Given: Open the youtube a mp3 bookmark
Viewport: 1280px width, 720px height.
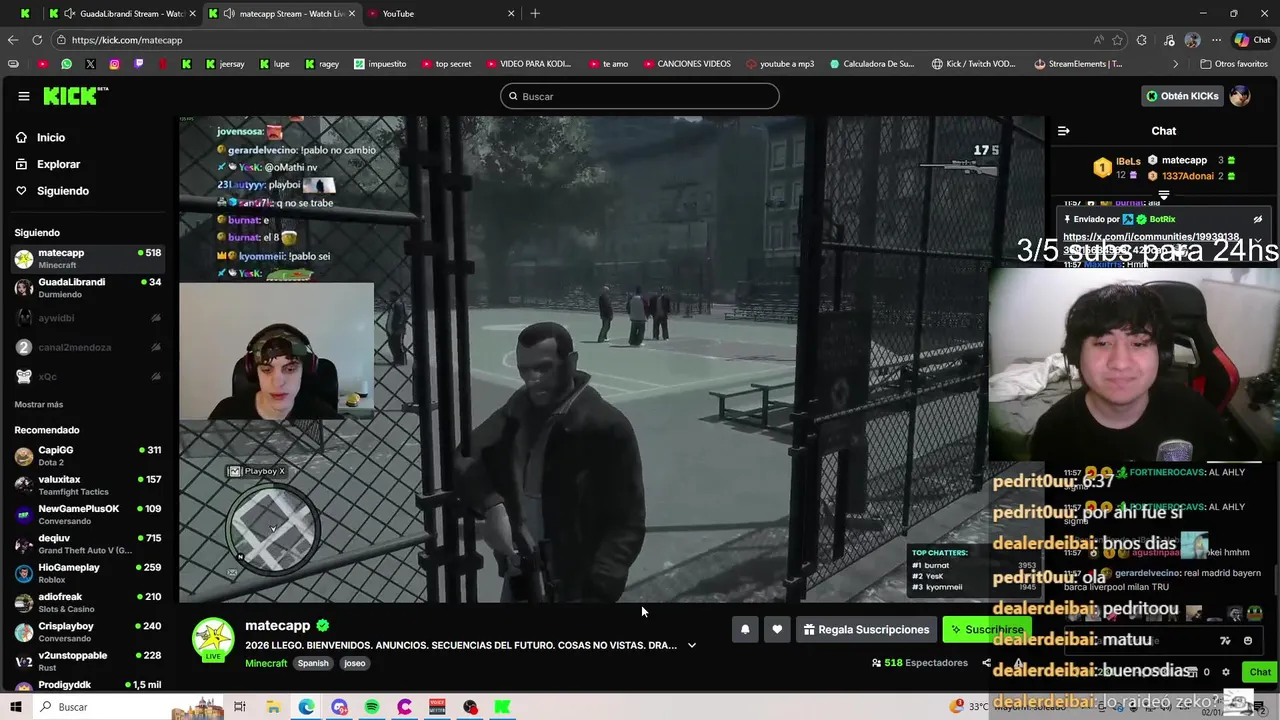Looking at the screenshot, I should (780, 64).
